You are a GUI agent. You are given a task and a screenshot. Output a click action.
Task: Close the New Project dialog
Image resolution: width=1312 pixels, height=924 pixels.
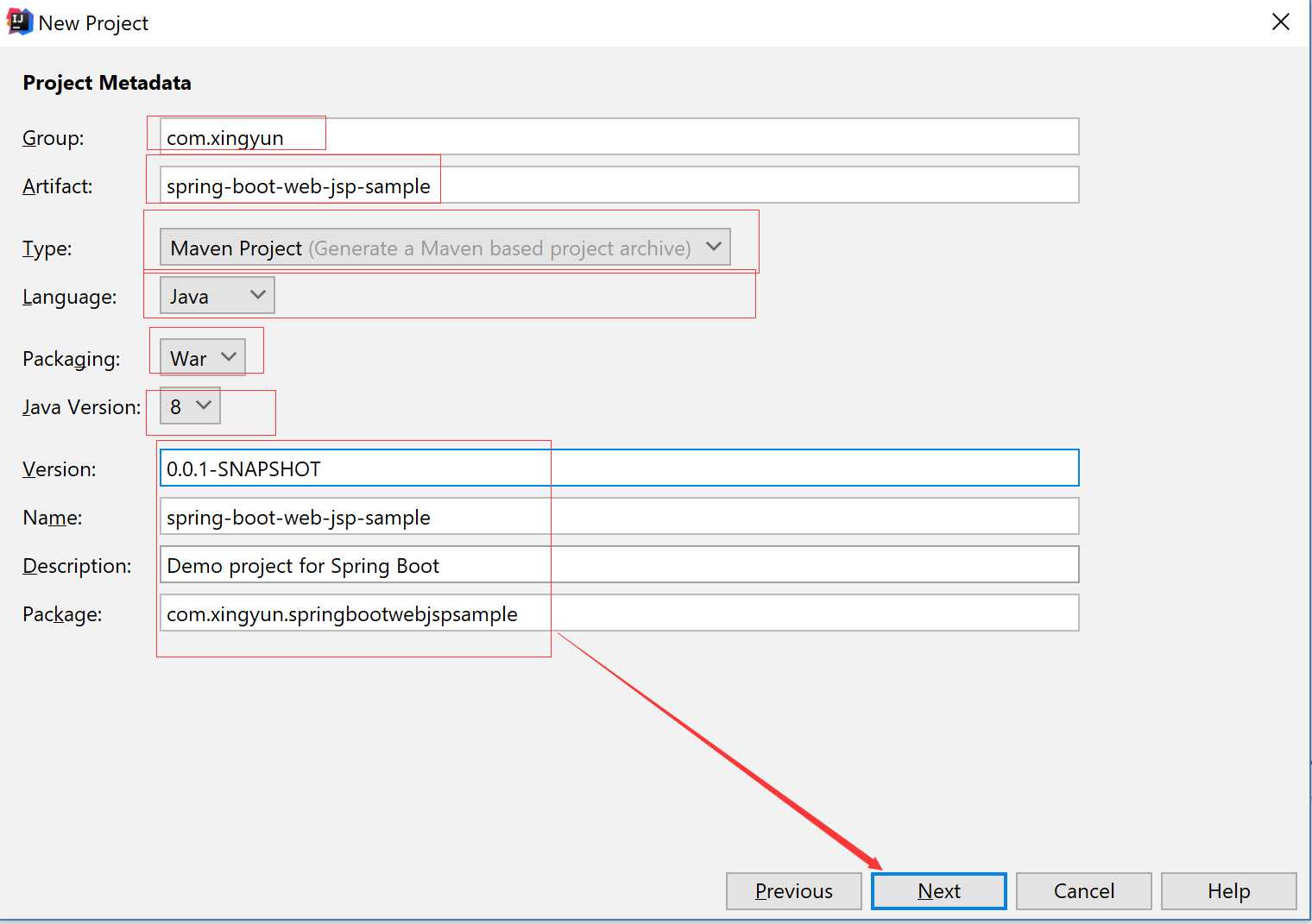point(1281,22)
